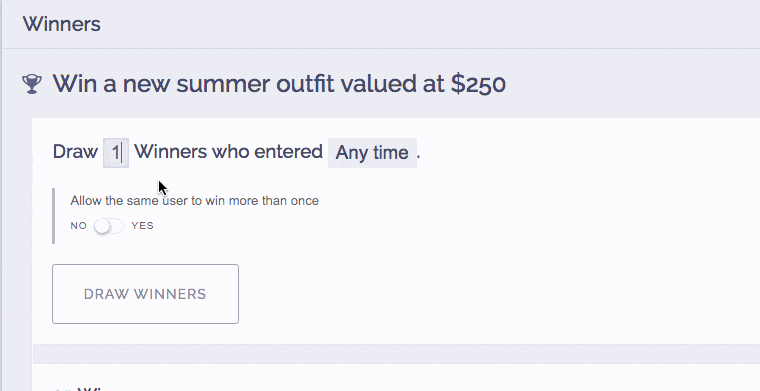Click the word "Draw" before the number field
This screenshot has height=391, width=760.
point(75,152)
